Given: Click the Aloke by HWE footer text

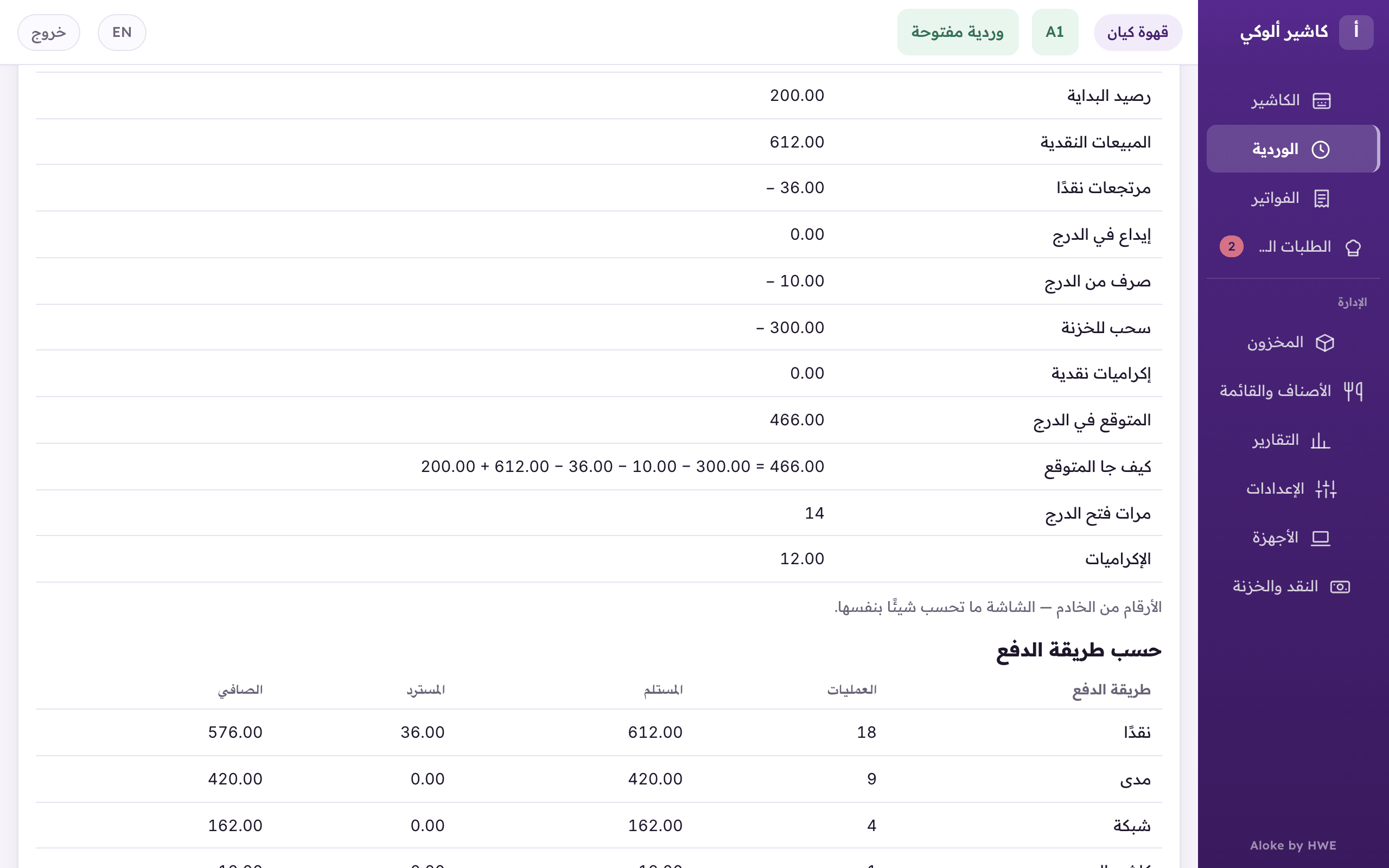Looking at the screenshot, I should point(1292,846).
